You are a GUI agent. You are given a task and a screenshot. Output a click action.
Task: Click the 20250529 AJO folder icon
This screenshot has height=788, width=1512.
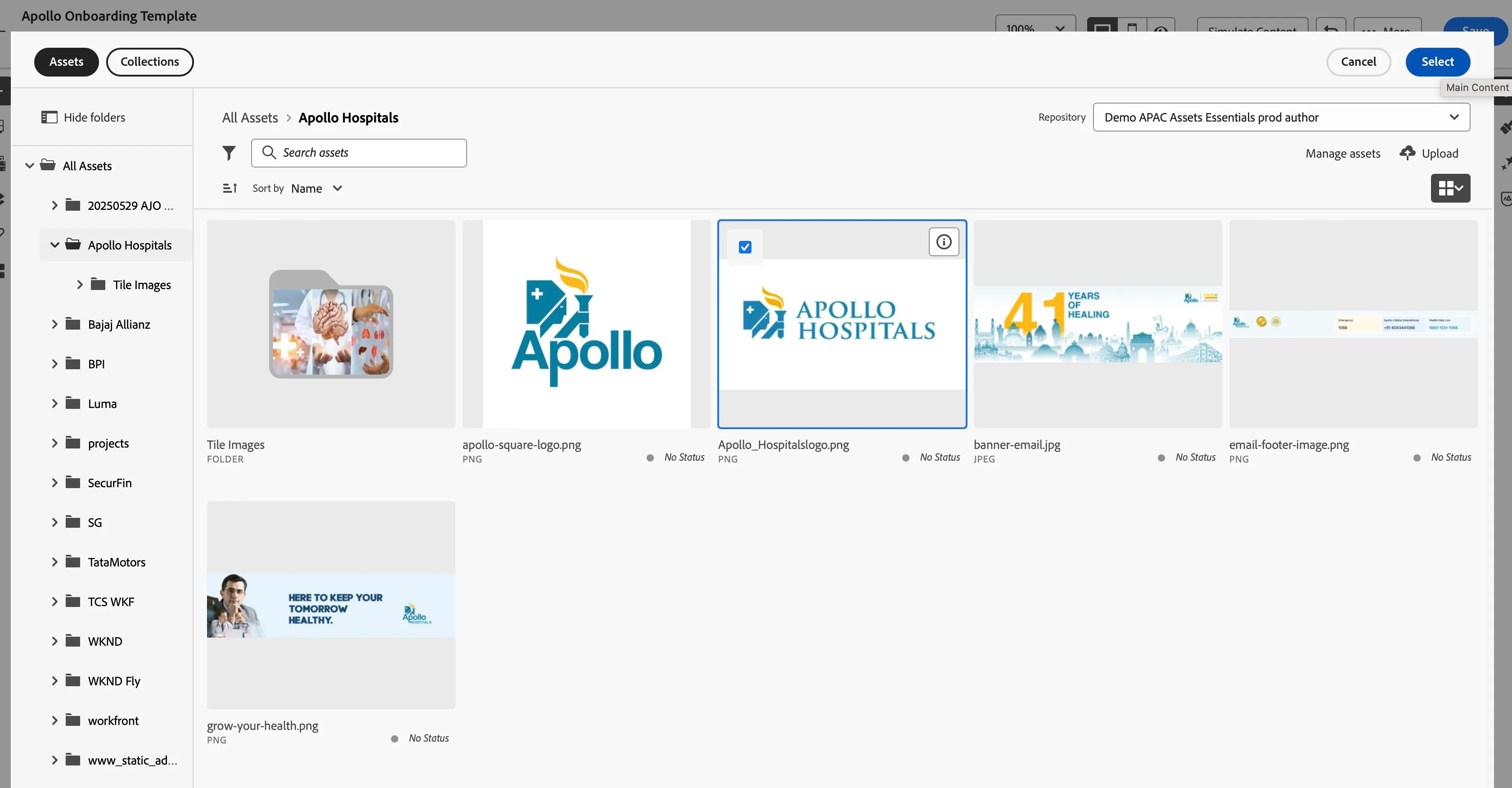pyautogui.click(x=73, y=205)
